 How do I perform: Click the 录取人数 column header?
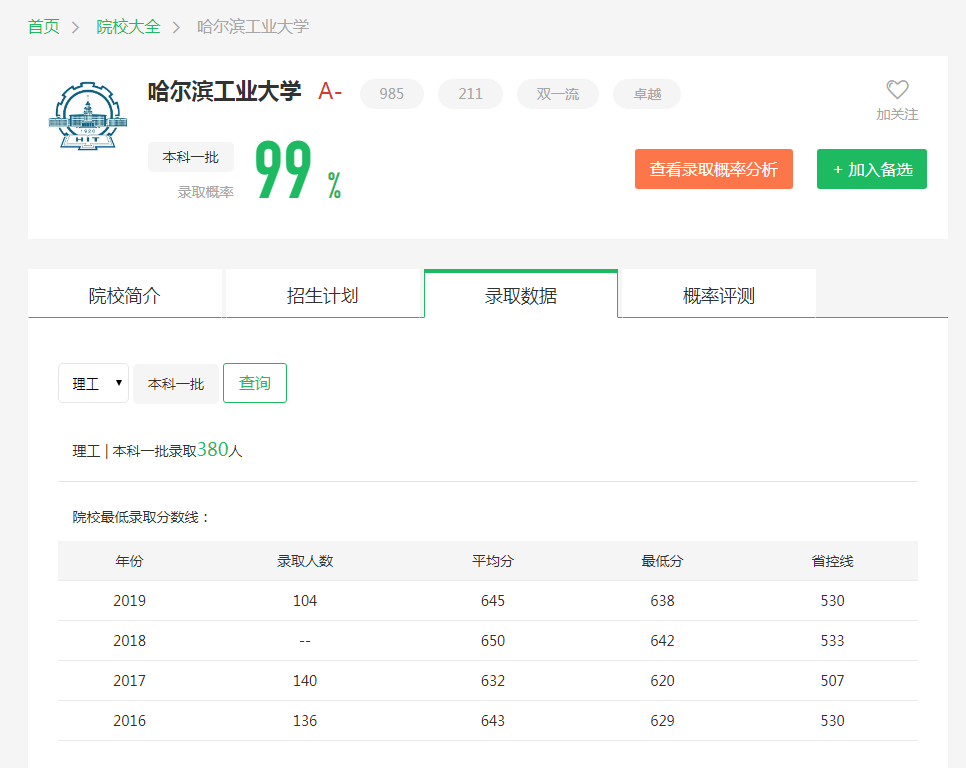(305, 561)
